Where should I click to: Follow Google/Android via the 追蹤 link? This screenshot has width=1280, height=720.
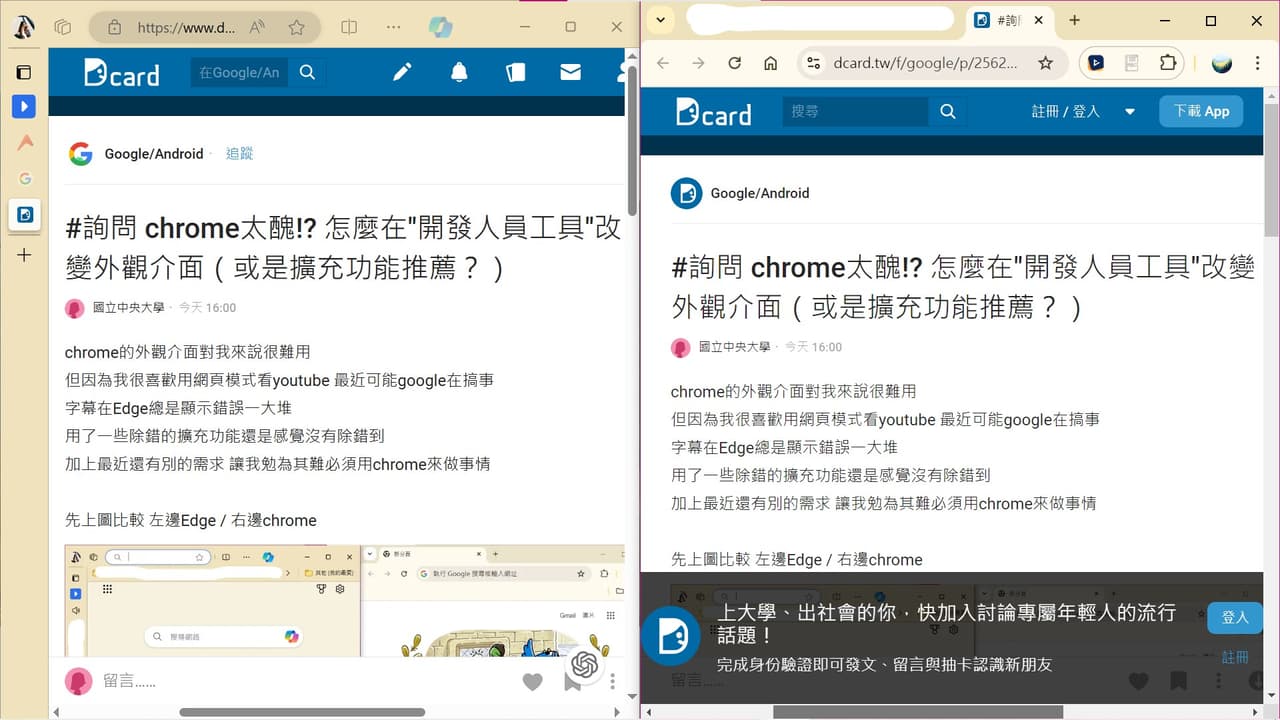tap(239, 154)
